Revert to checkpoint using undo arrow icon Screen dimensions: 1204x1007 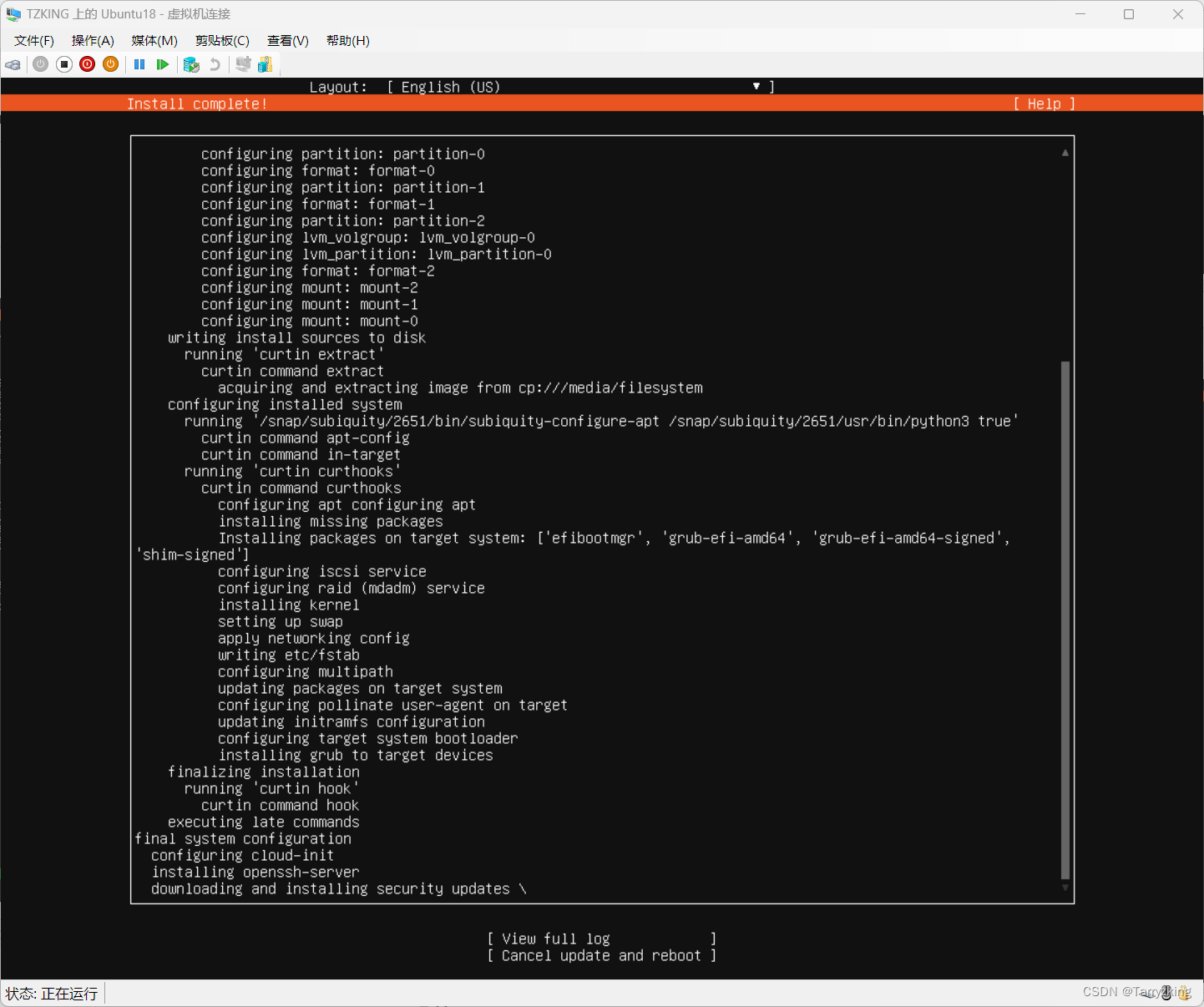coord(215,64)
